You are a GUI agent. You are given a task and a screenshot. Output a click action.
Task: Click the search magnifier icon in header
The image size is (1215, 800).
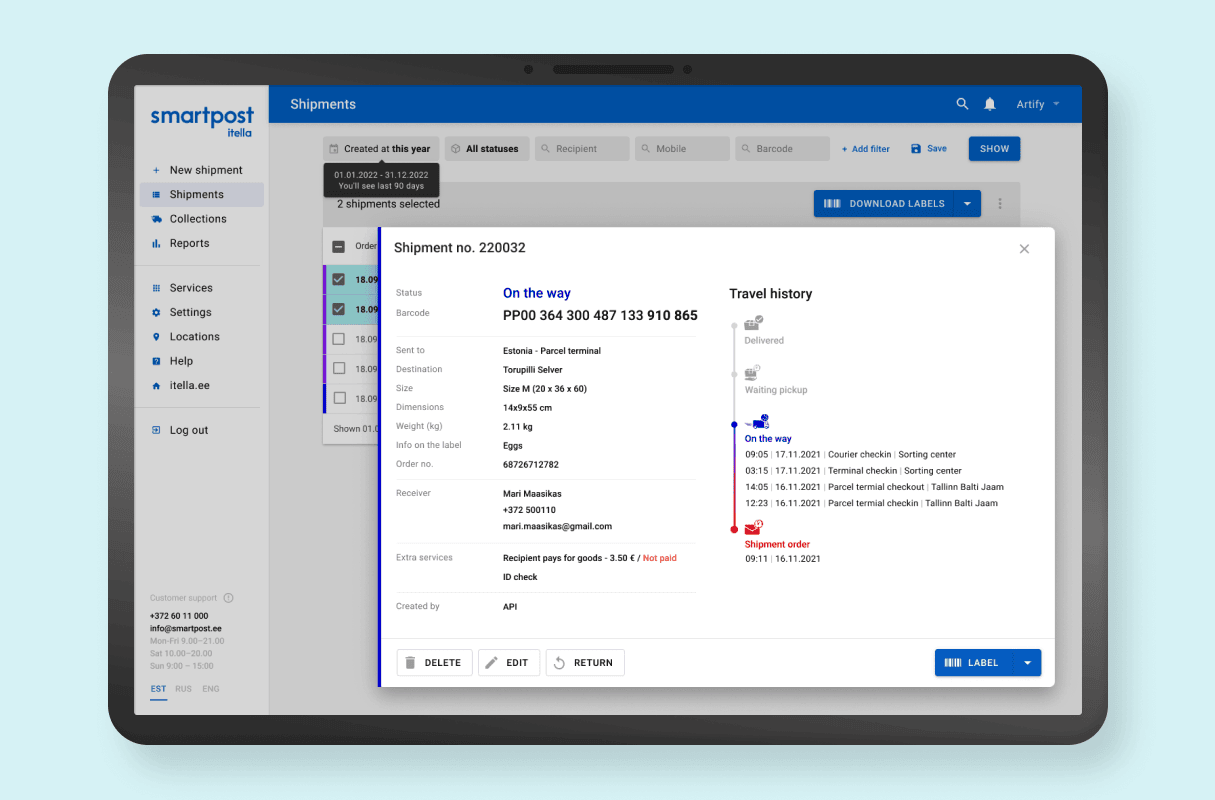[962, 104]
